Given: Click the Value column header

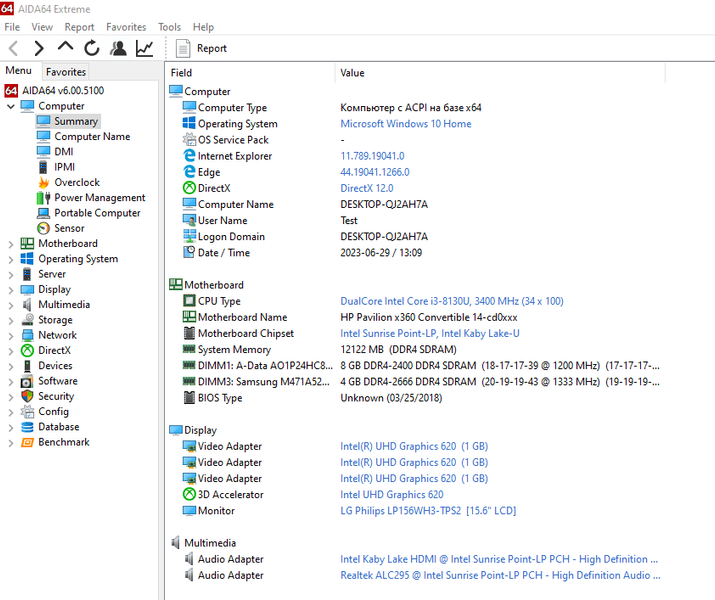Looking at the screenshot, I should pyautogui.click(x=500, y=73).
